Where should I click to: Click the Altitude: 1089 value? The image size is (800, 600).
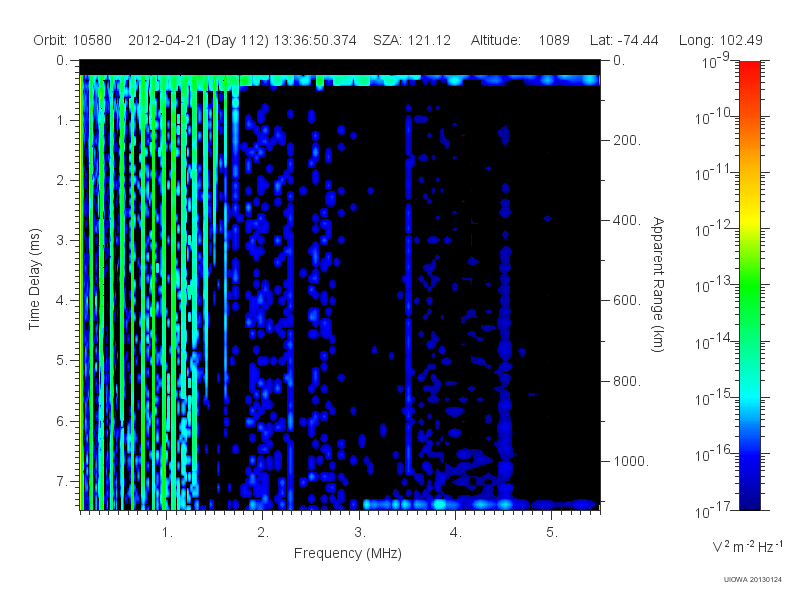(x=520, y=40)
